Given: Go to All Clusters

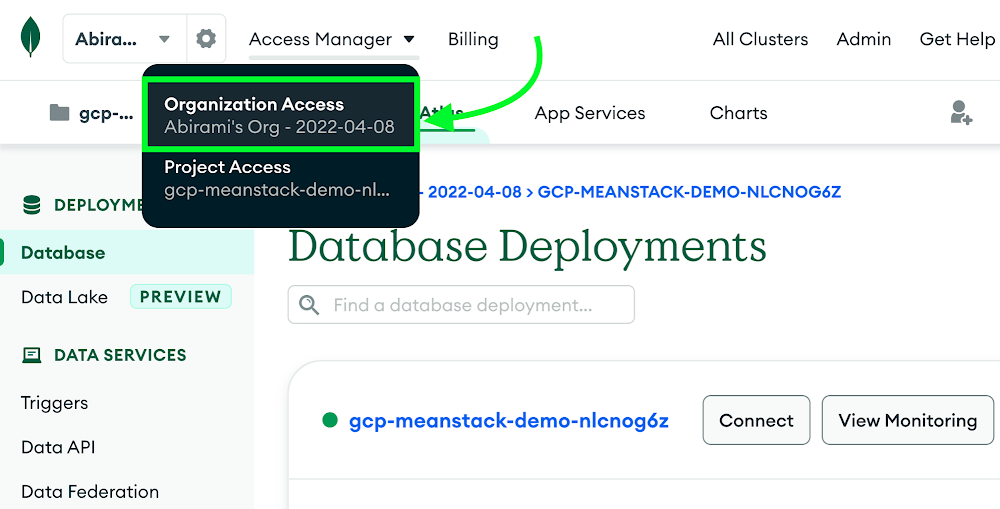Looking at the screenshot, I should (760, 40).
